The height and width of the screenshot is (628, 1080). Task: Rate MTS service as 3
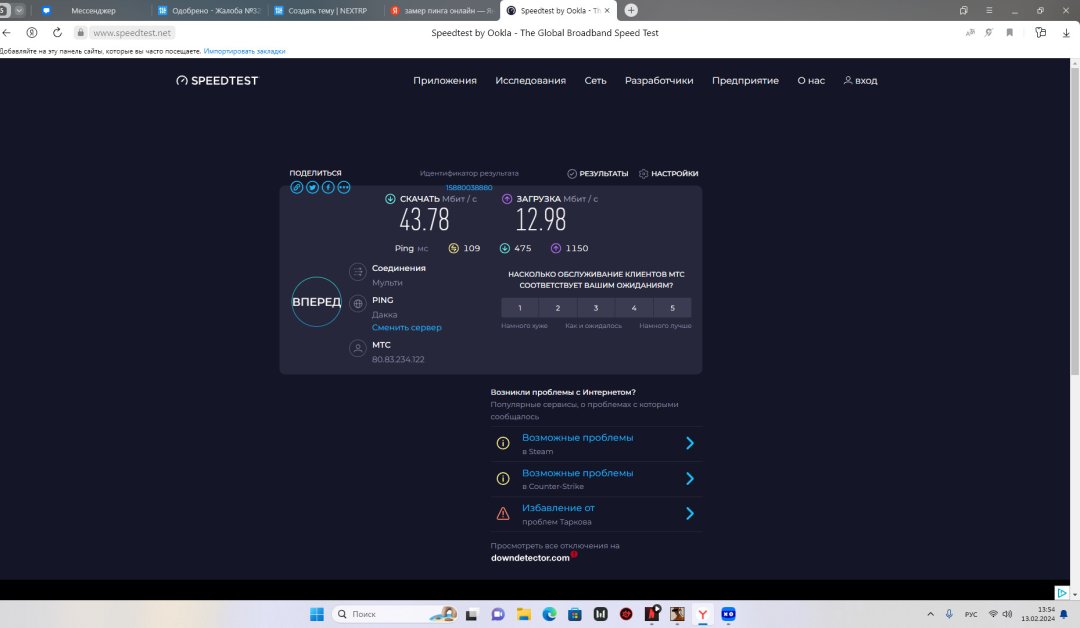pos(596,308)
